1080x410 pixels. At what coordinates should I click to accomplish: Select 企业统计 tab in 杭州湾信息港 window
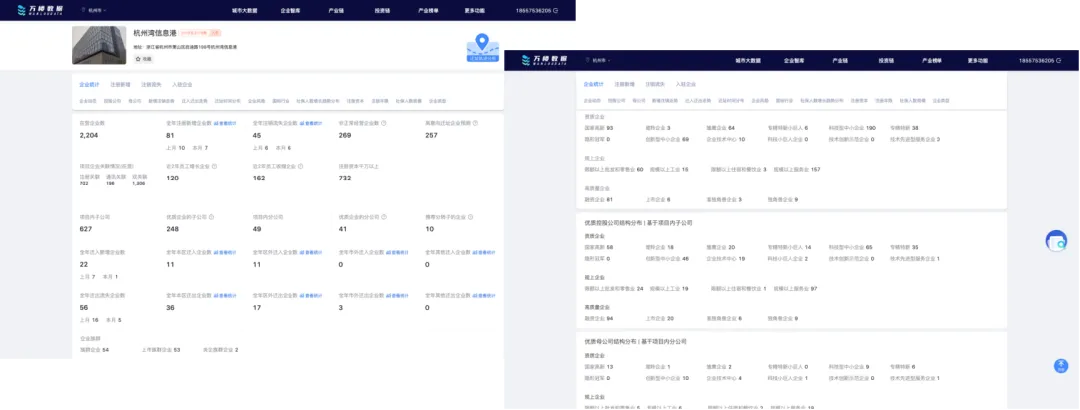(x=90, y=84)
